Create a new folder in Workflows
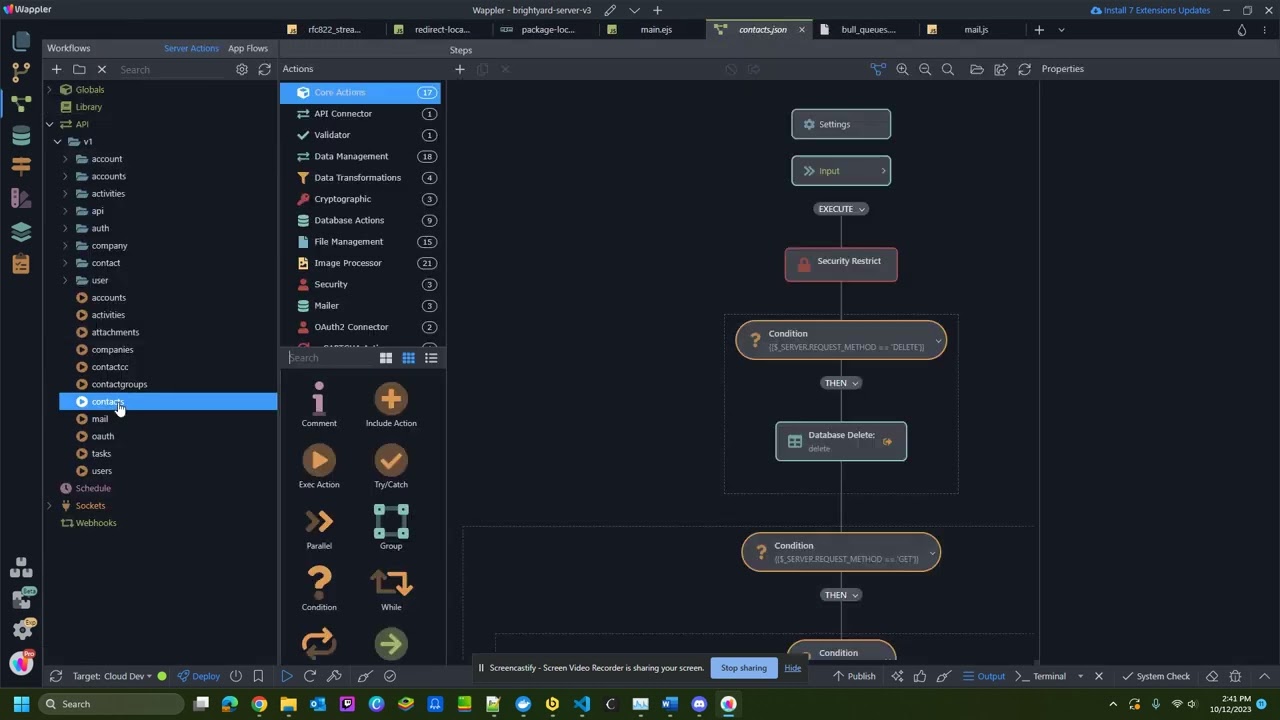 point(79,70)
